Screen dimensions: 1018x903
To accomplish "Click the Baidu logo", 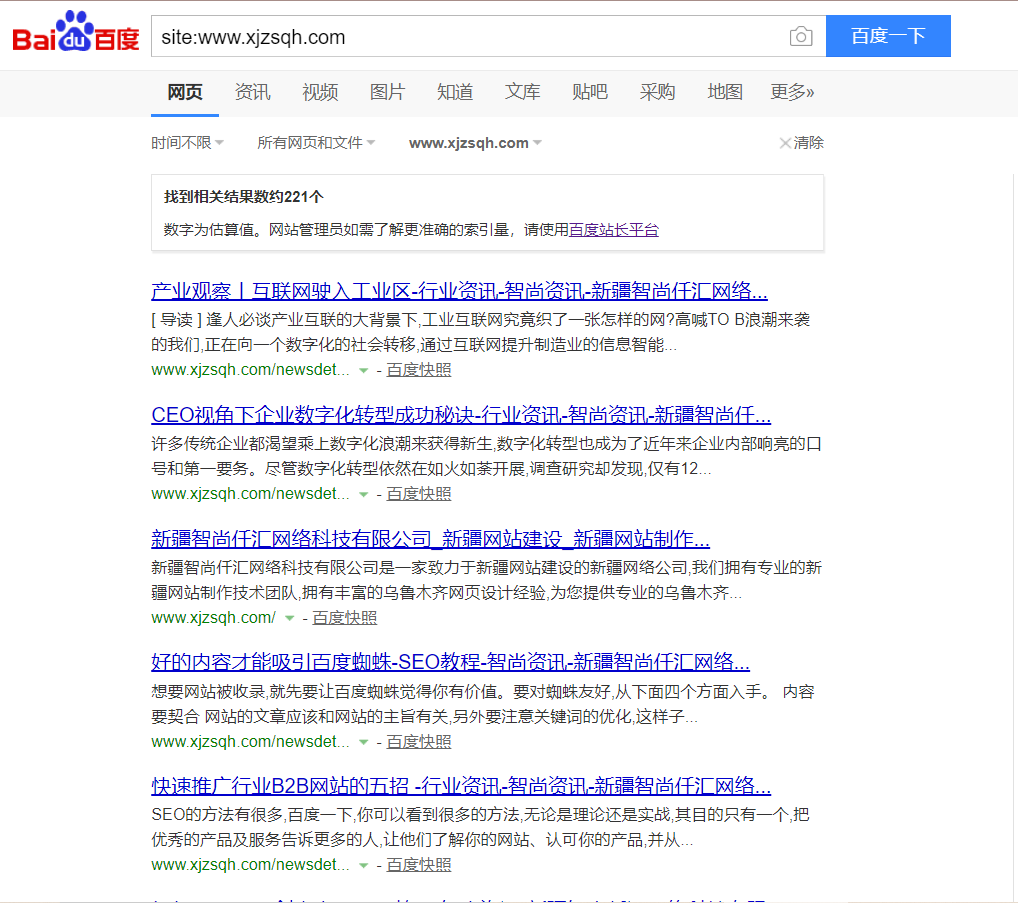I will [76, 36].
